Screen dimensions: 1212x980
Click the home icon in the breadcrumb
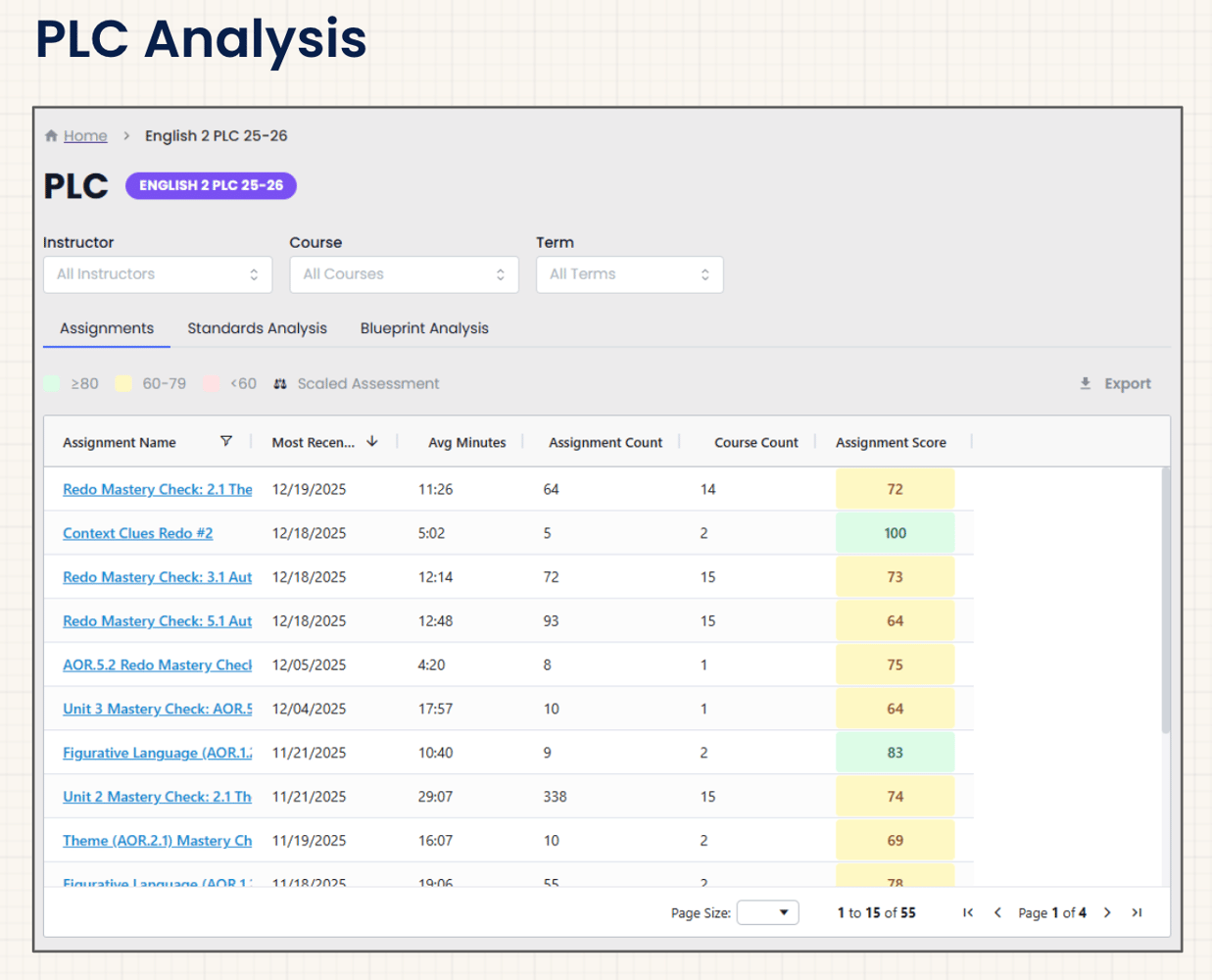click(51, 136)
